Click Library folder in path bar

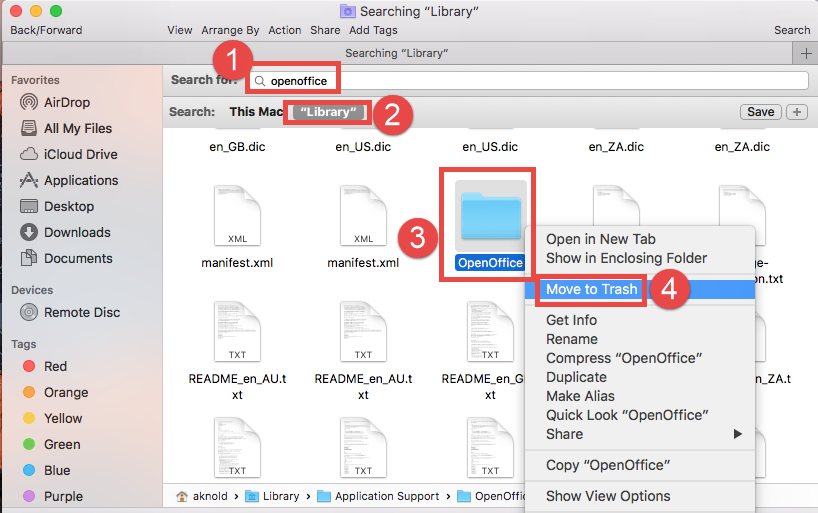tap(272, 496)
